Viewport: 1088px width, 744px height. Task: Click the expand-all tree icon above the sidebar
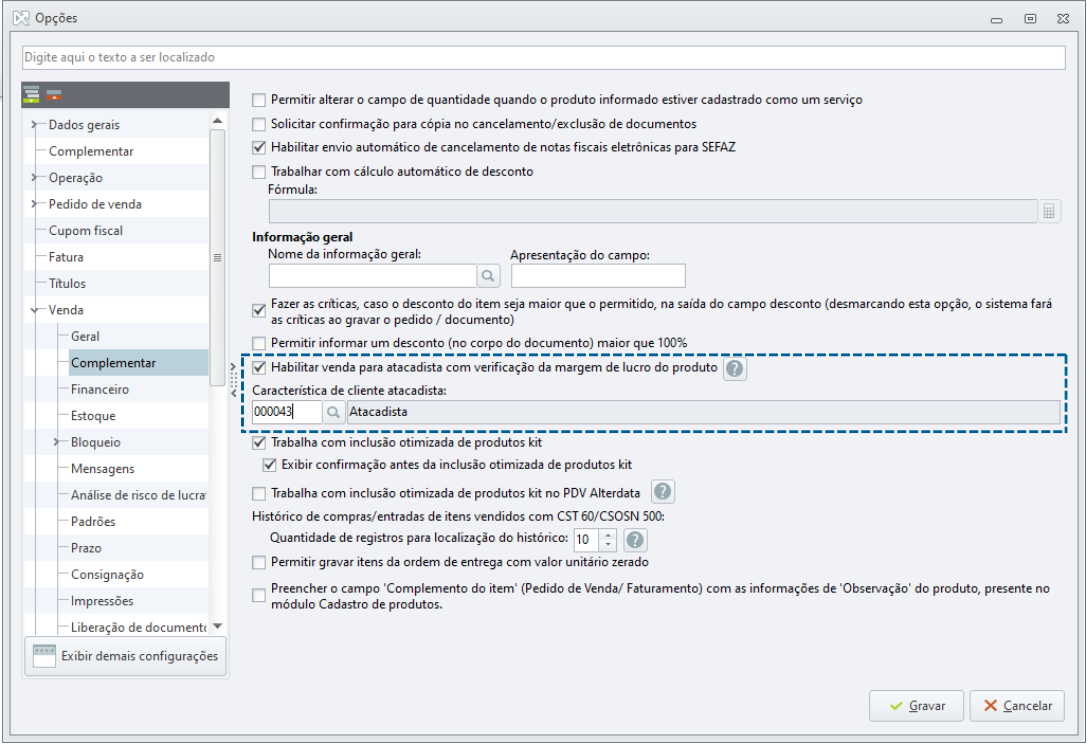(31, 94)
